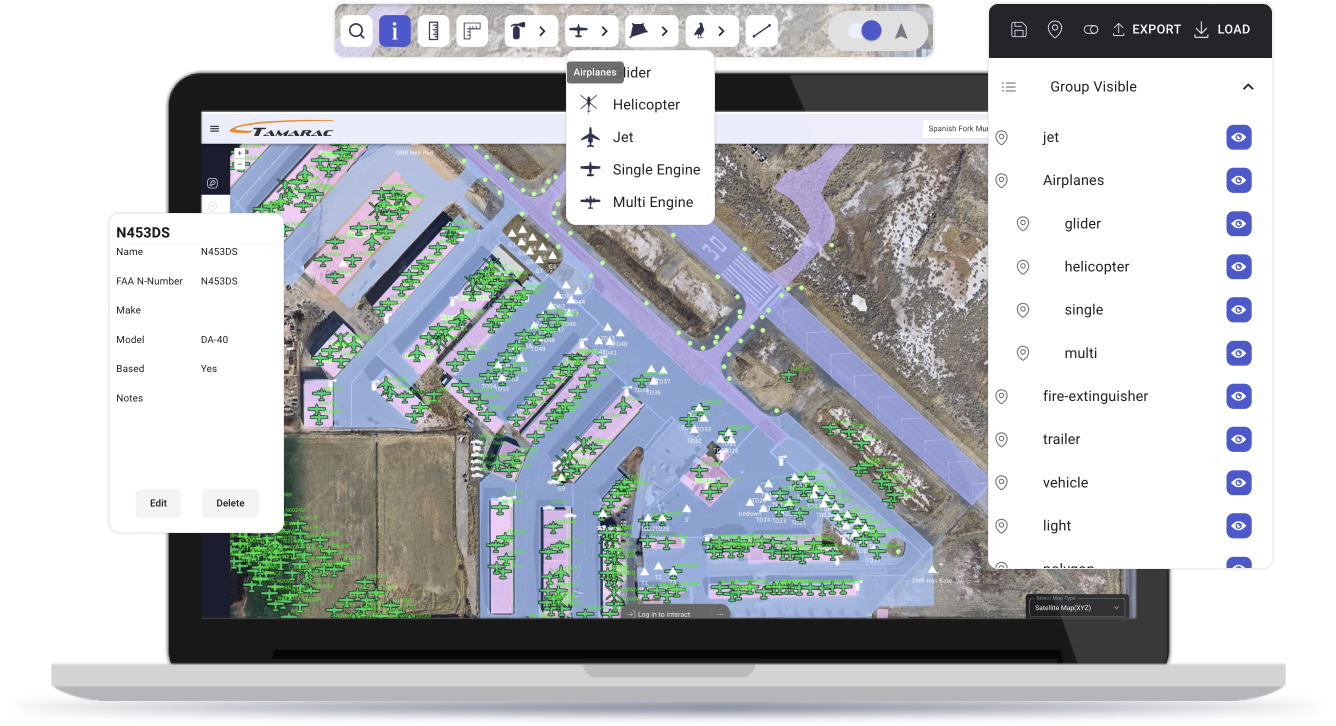Activate the info tool in the toolbar
Screen dimensions: 1336x726
coord(395,31)
